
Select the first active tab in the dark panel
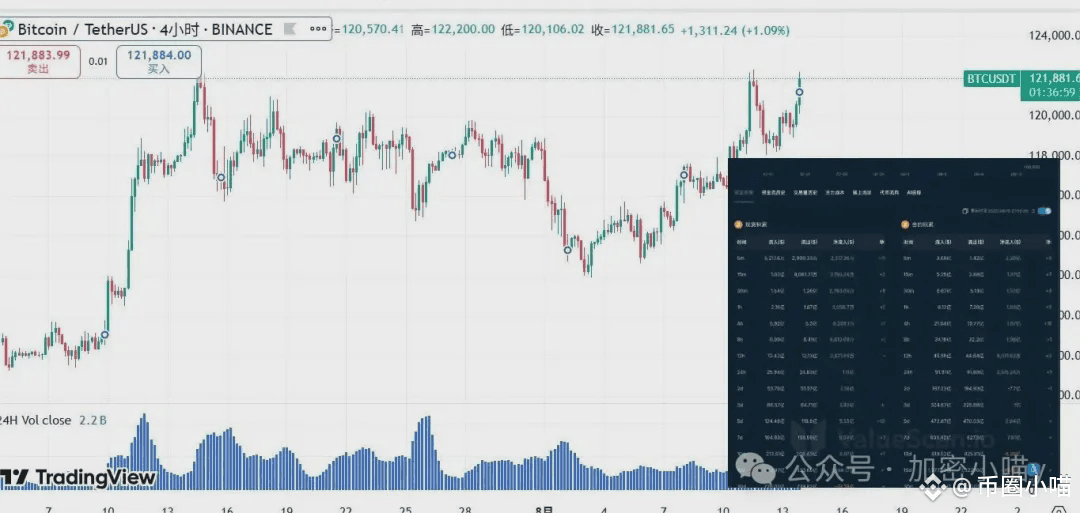click(743, 193)
